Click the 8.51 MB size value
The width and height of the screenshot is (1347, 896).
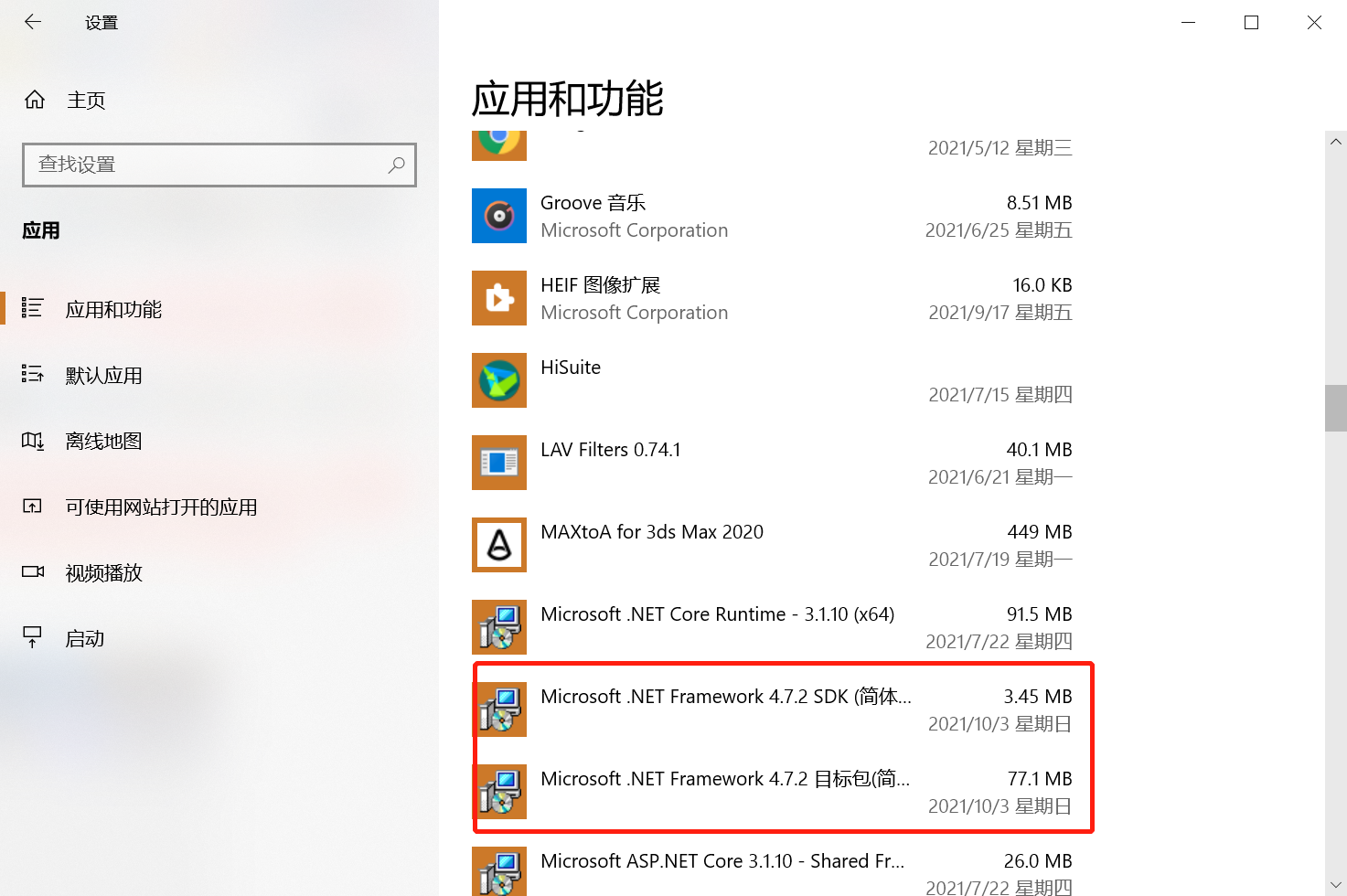coord(1040,203)
